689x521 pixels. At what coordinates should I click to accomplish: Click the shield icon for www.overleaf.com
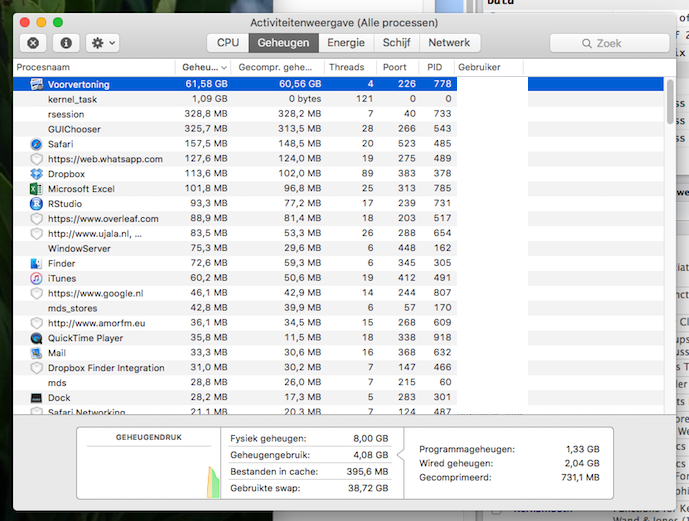coord(36,219)
